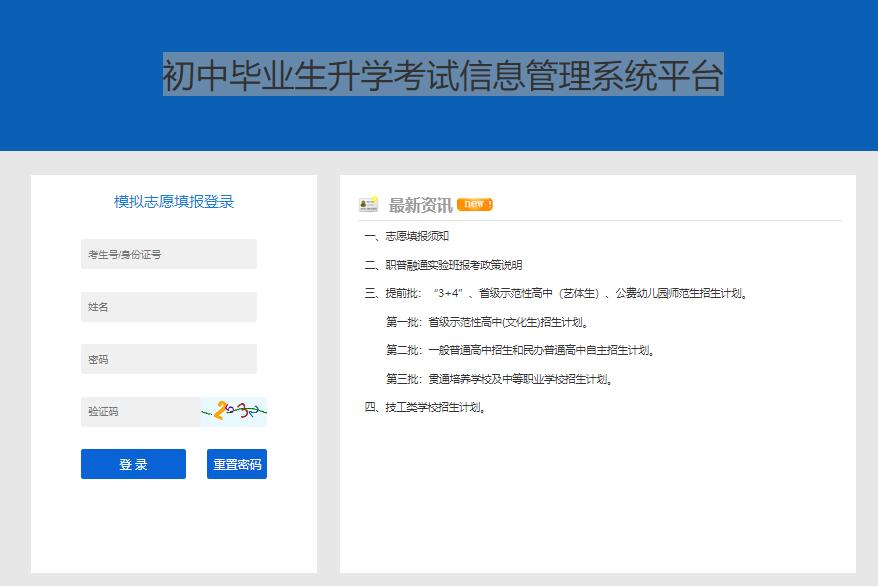Refresh the captcha verification image
The width and height of the screenshot is (878, 586).
(233, 411)
